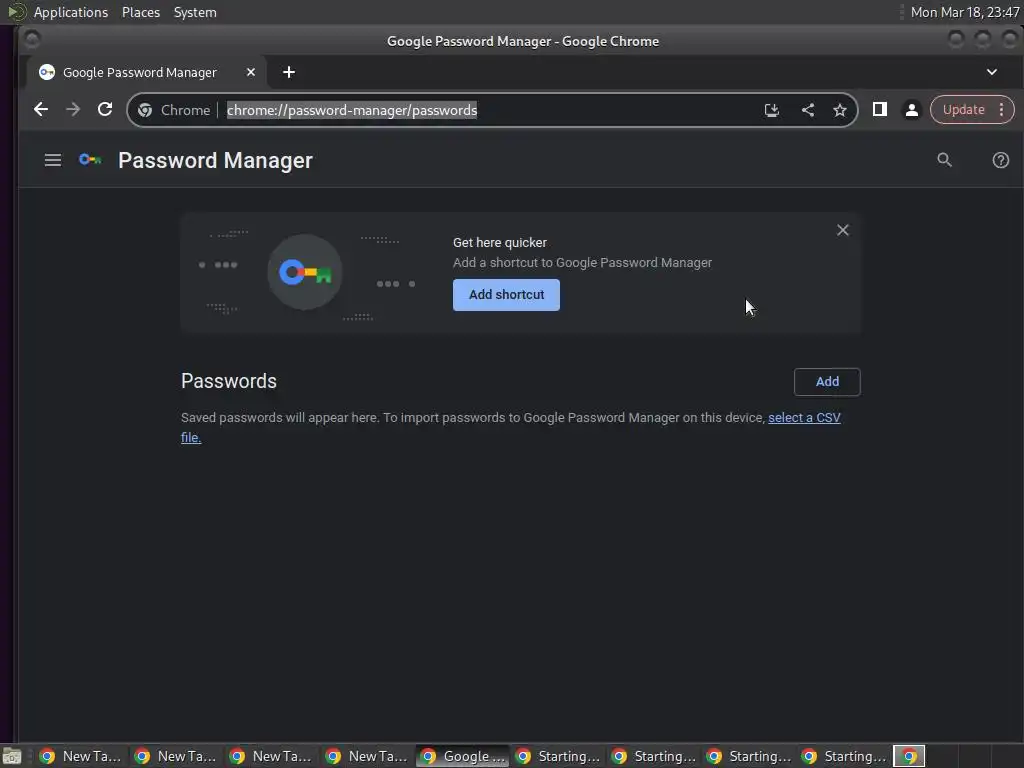The height and width of the screenshot is (768, 1024).
Task: Click the Password Manager key logo
Action: point(90,160)
